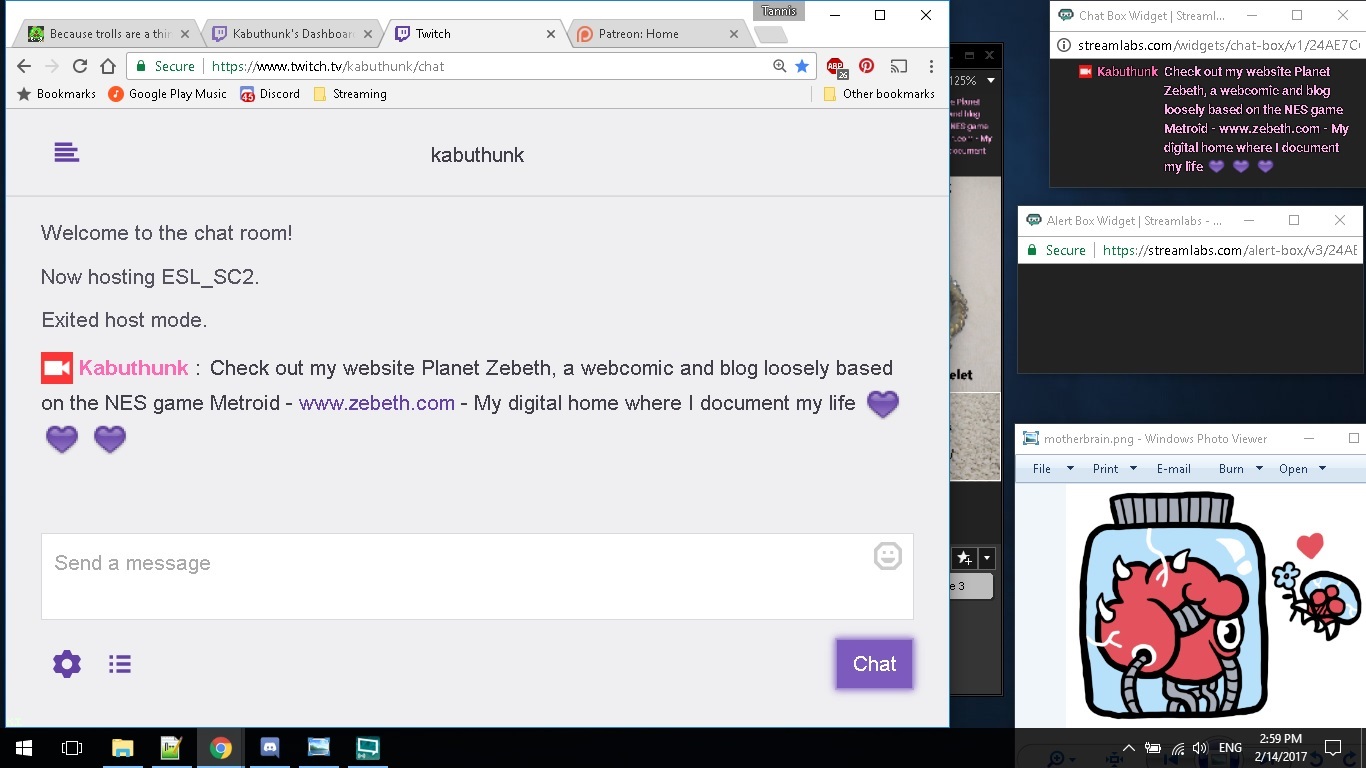Open Google Play Music bookmark

click(x=168, y=94)
